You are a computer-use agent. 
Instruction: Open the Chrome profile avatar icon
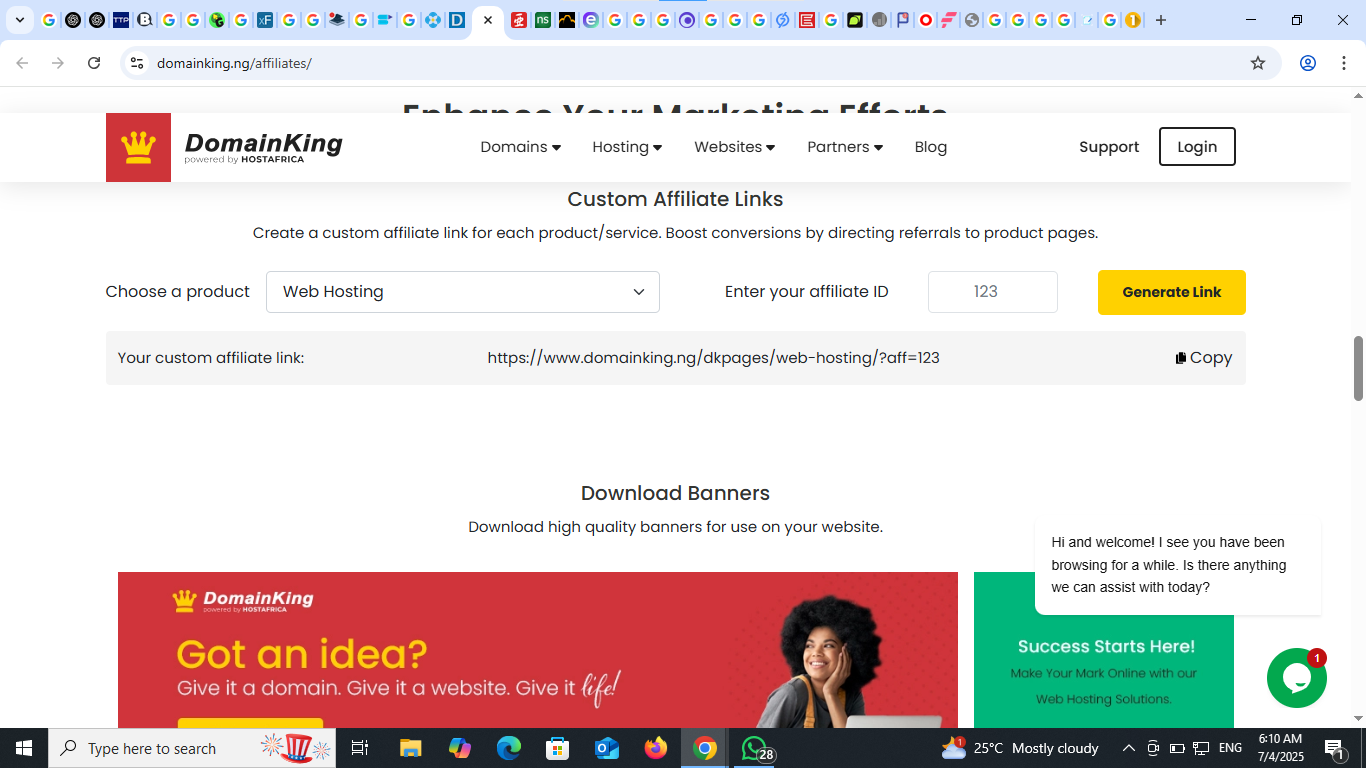click(1307, 63)
